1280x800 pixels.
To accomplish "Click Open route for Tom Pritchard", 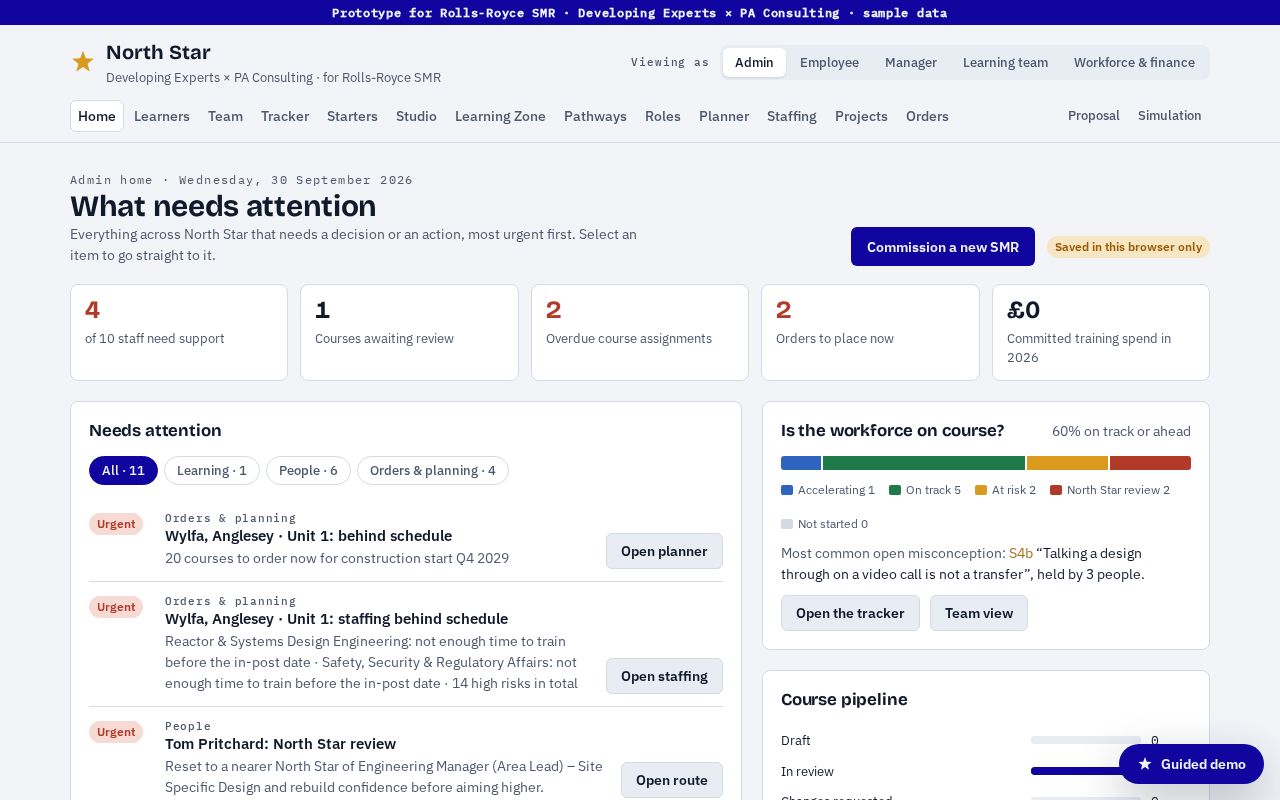I will pyautogui.click(x=672, y=780).
